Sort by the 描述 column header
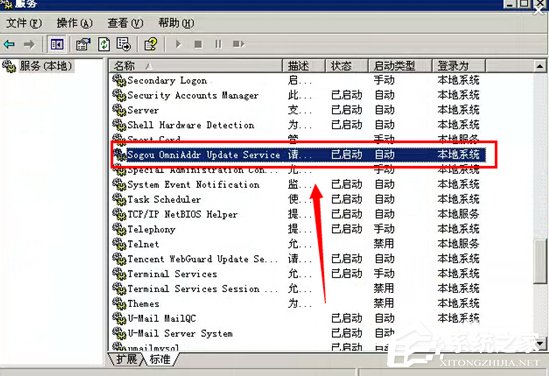 point(304,66)
